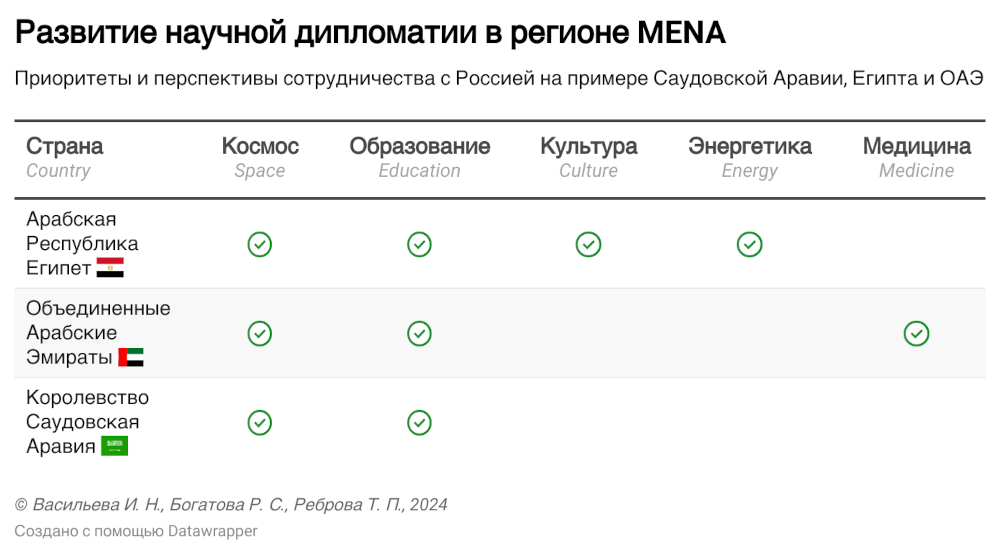Click Egypt's Education checkmark icon
This screenshot has height=555, width=1000.
point(419,244)
